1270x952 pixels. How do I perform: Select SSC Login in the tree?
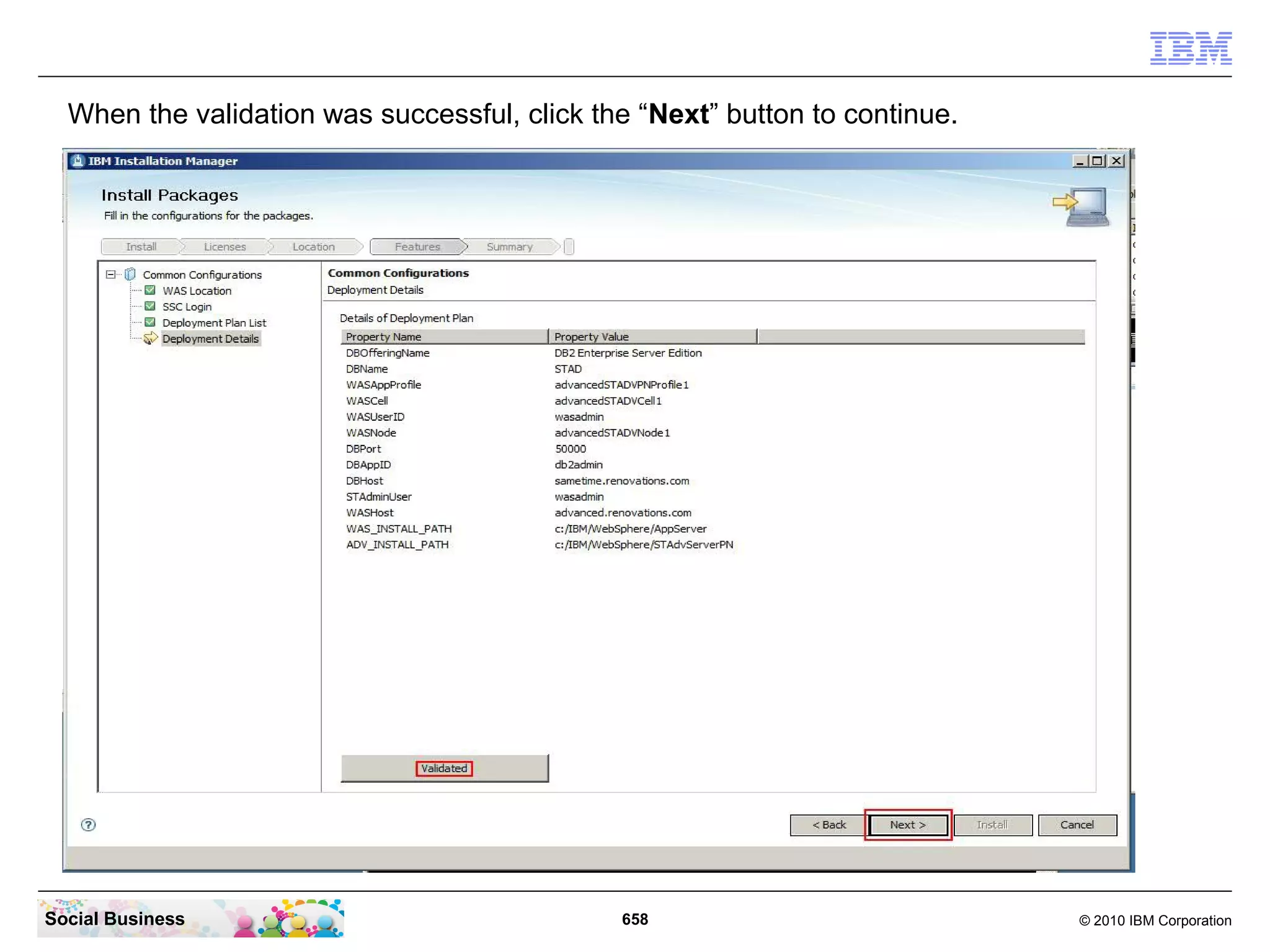point(187,307)
